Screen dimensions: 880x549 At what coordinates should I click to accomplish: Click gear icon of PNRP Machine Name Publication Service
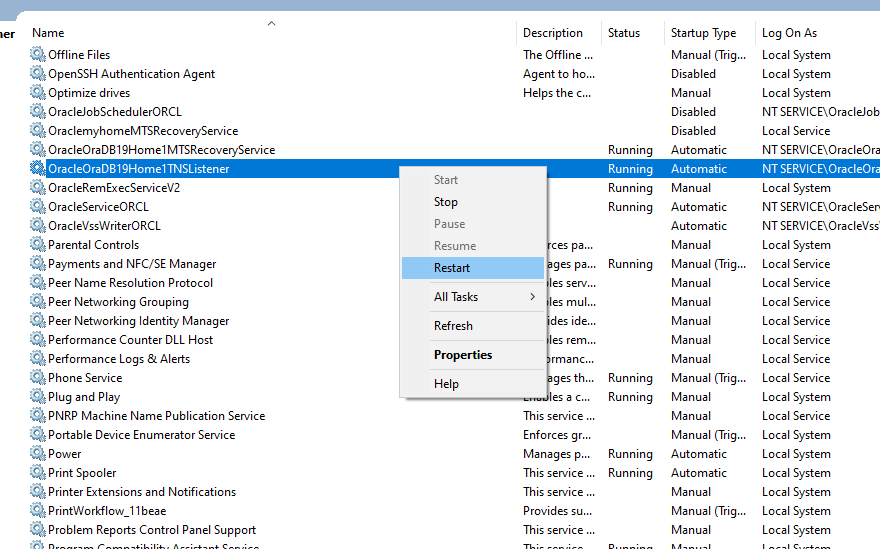(38, 416)
